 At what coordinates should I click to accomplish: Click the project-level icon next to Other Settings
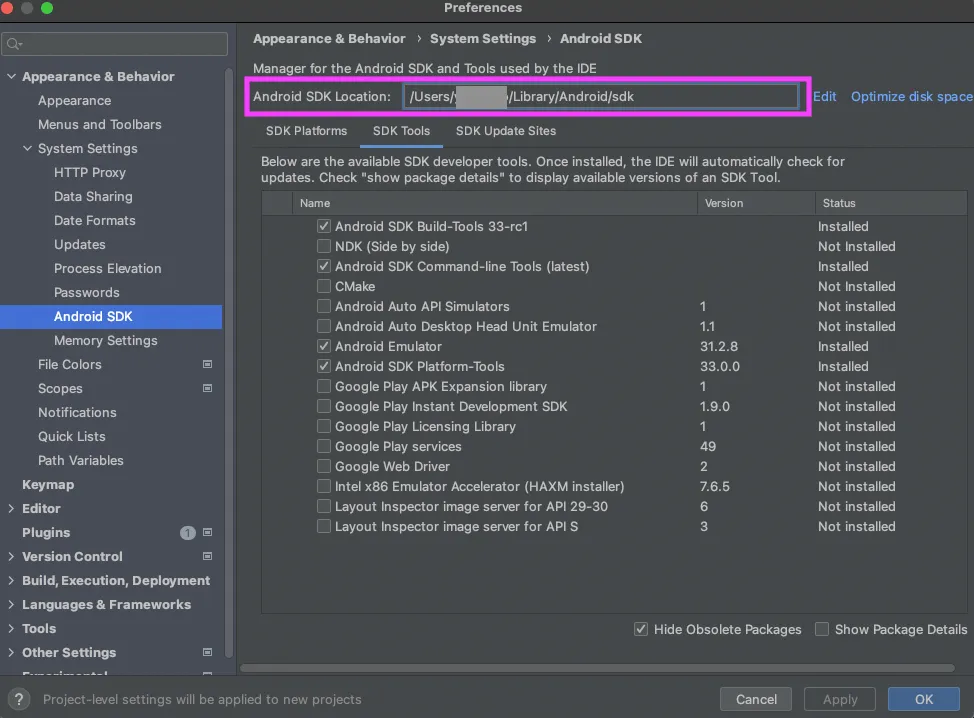point(207,652)
